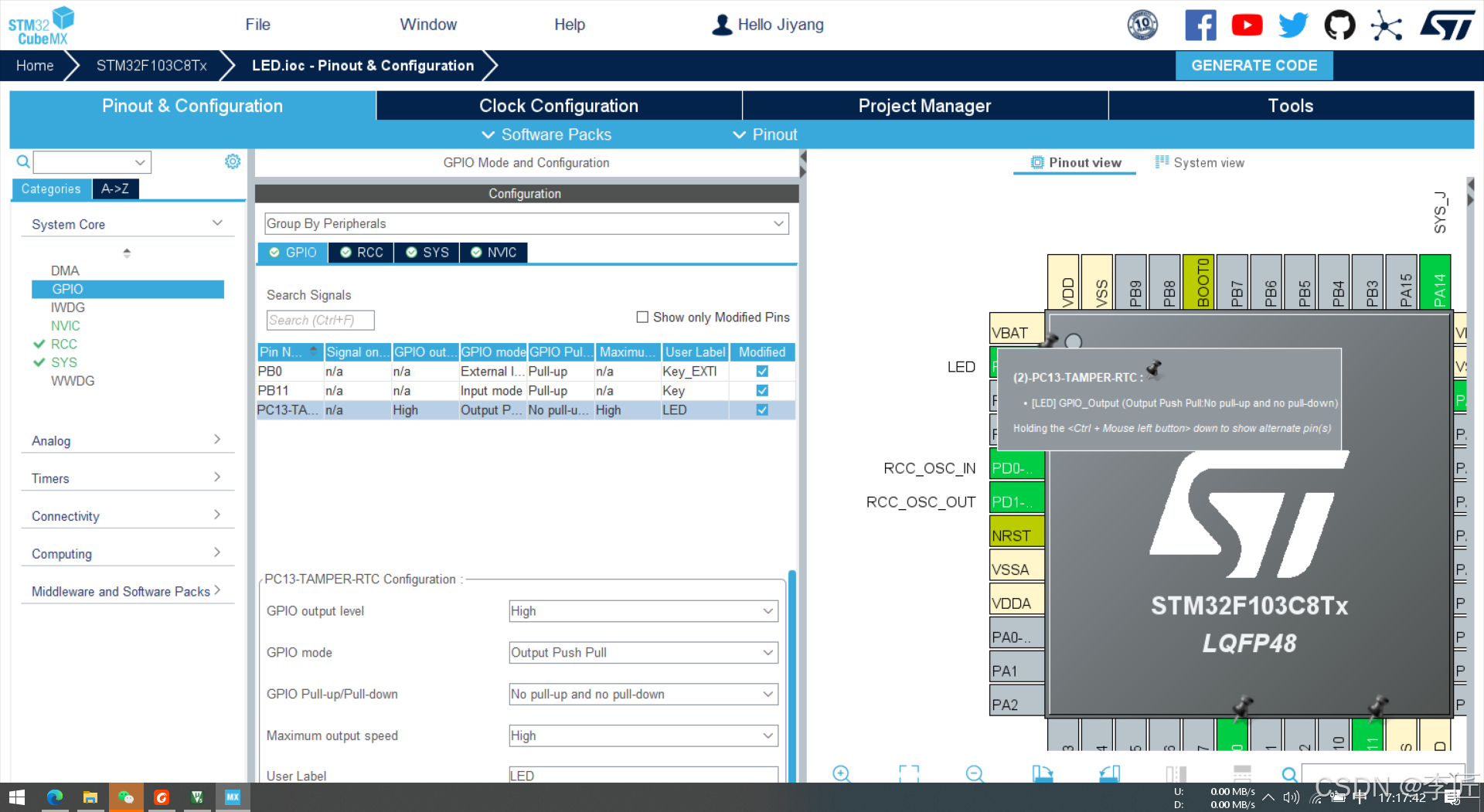Screen dimensions: 1484x812
Task: Click the vertical flip view icon
Action: [x=1176, y=773]
